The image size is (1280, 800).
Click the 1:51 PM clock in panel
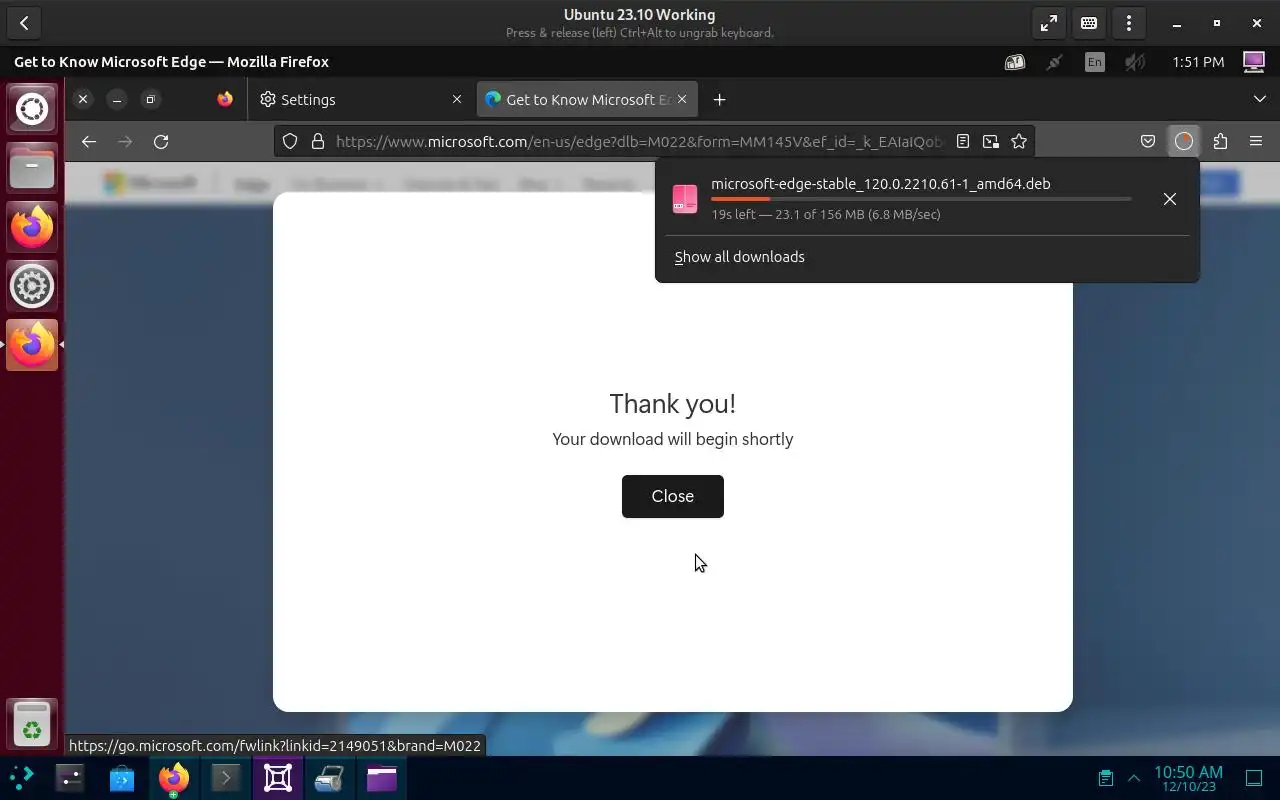[x=1198, y=62]
